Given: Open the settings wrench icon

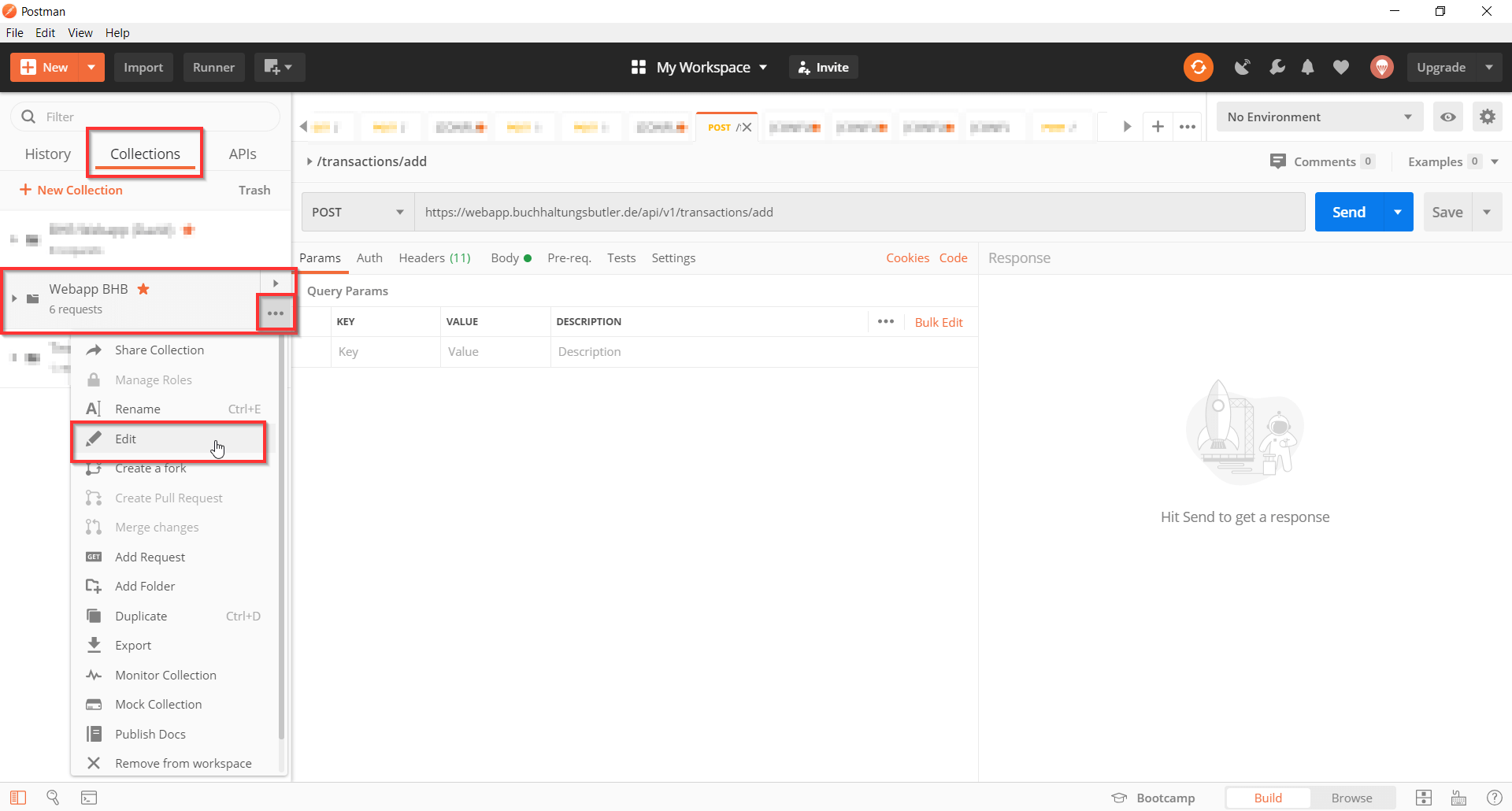Looking at the screenshot, I should pos(1277,67).
